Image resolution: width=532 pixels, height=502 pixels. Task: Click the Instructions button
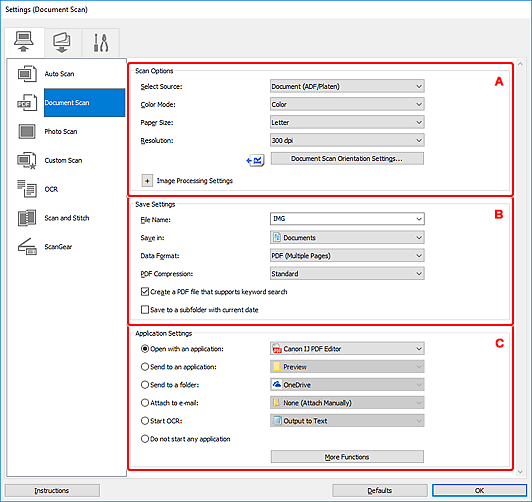(52, 490)
